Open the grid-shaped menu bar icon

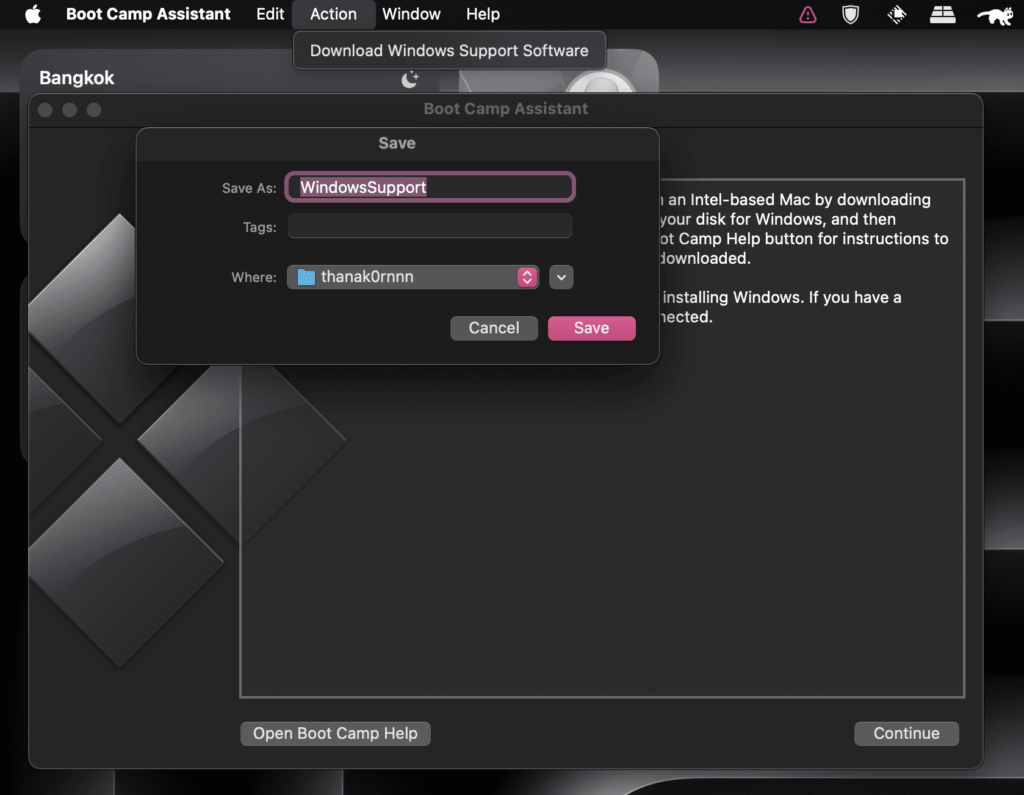[943, 14]
